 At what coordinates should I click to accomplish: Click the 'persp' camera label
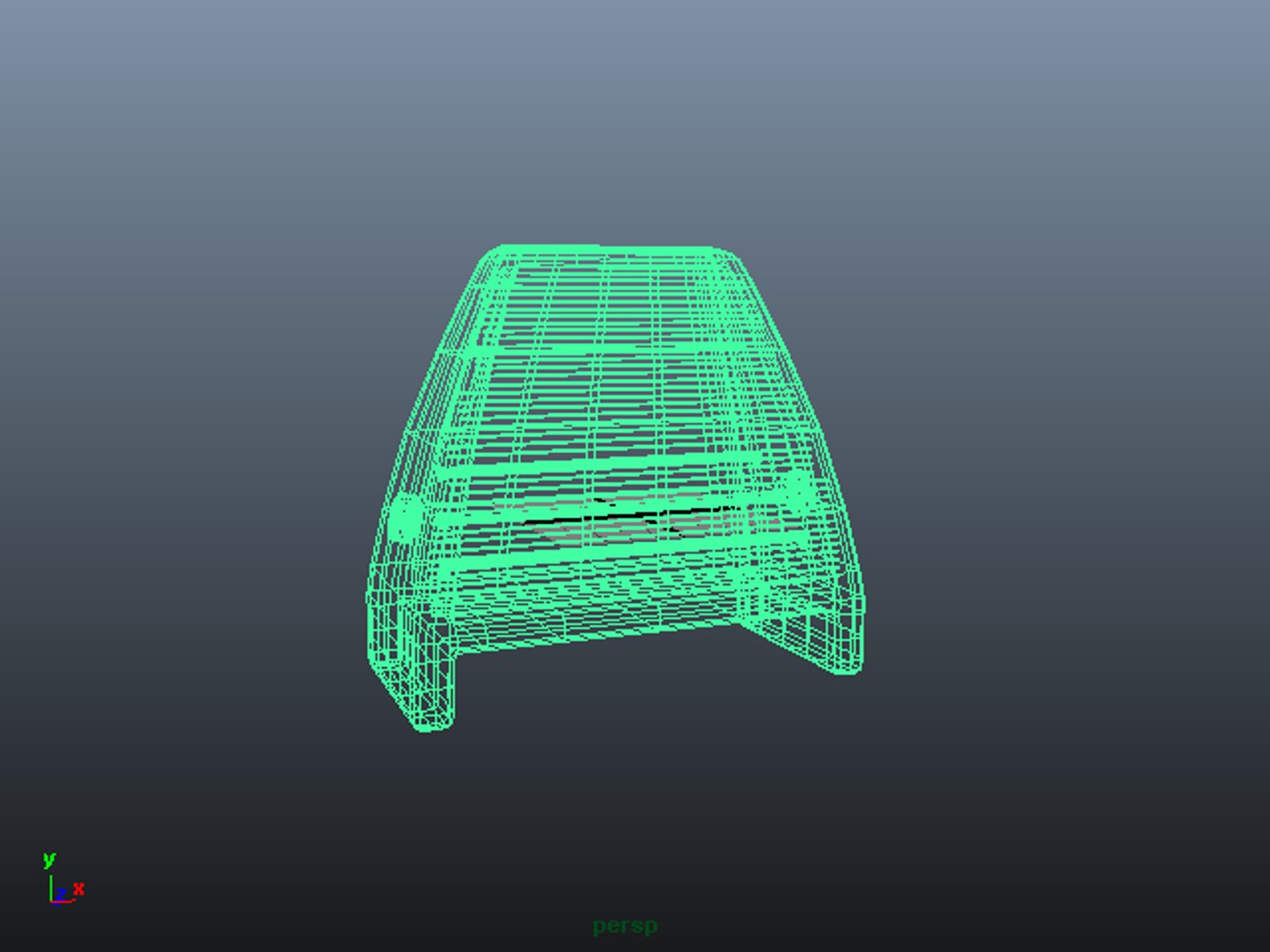[625, 926]
